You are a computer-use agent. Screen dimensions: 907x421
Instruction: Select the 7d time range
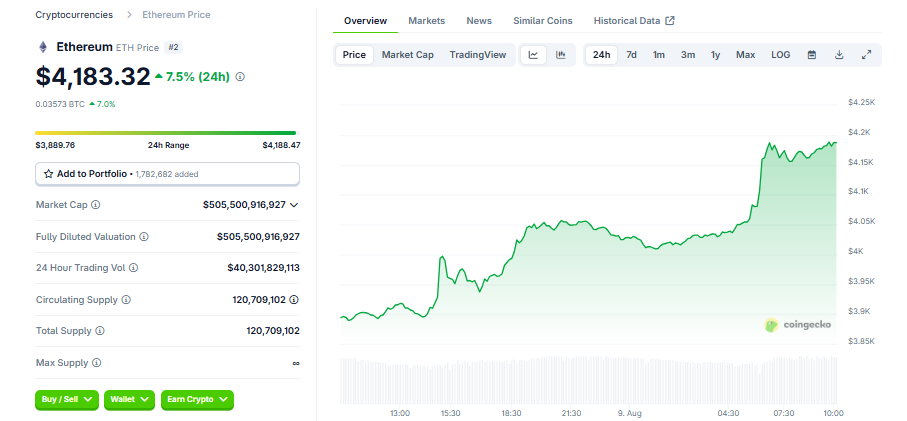click(x=632, y=55)
